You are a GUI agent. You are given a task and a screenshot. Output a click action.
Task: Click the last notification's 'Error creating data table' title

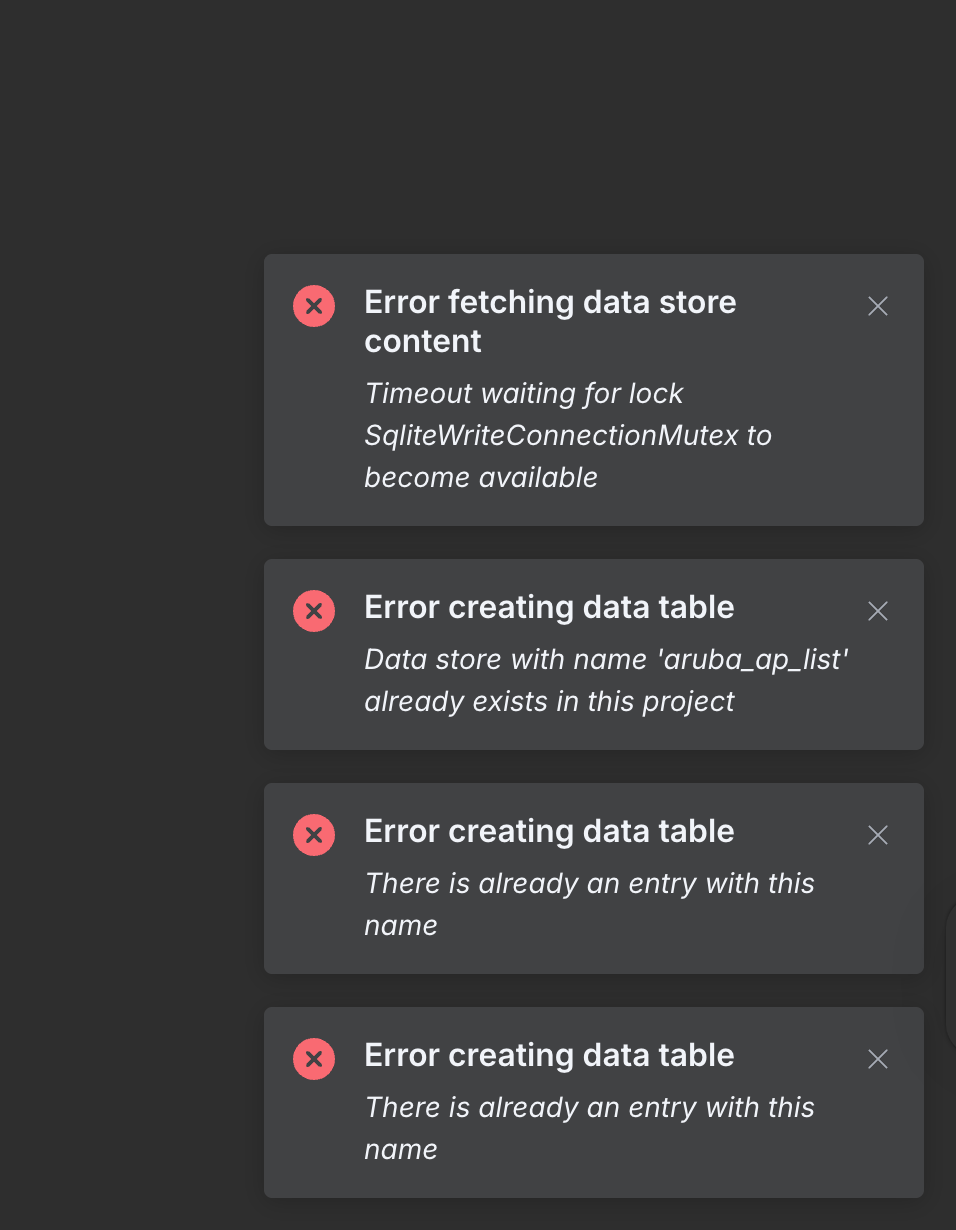[549, 1055]
